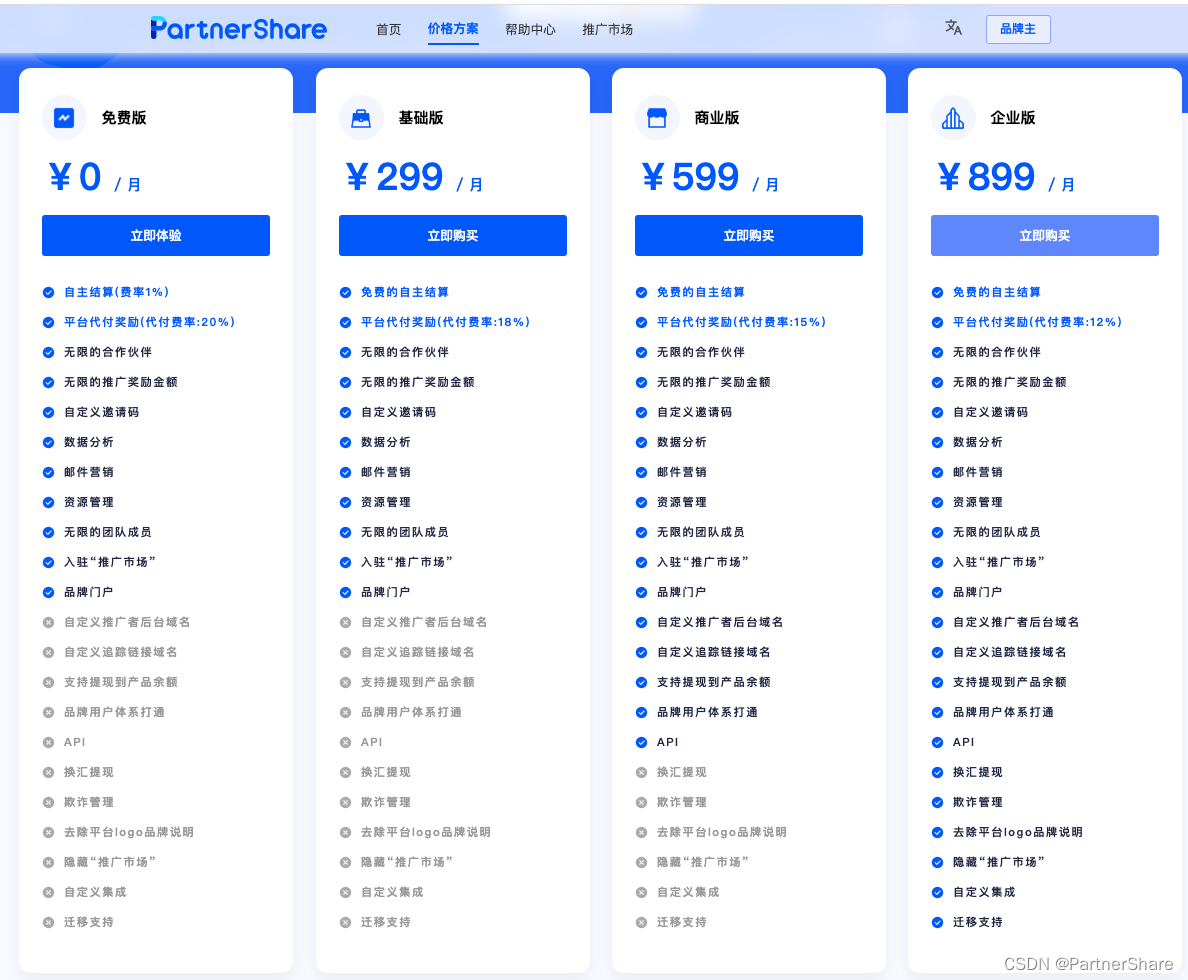
Task: Click 自定义集成 in 企业版 list
Action: click(984, 893)
